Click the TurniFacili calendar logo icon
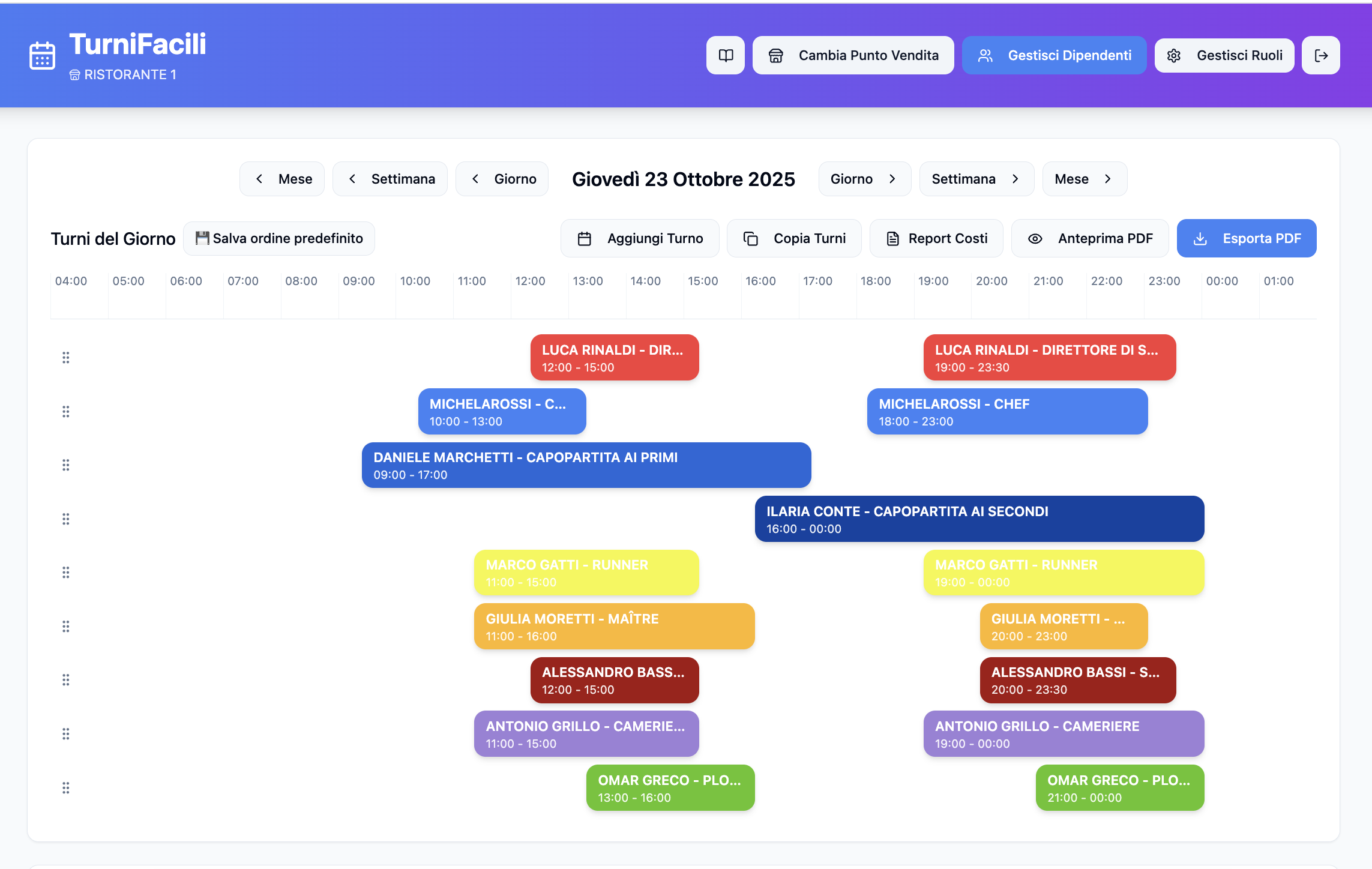Image resolution: width=1372 pixels, height=869 pixels. coord(42,56)
